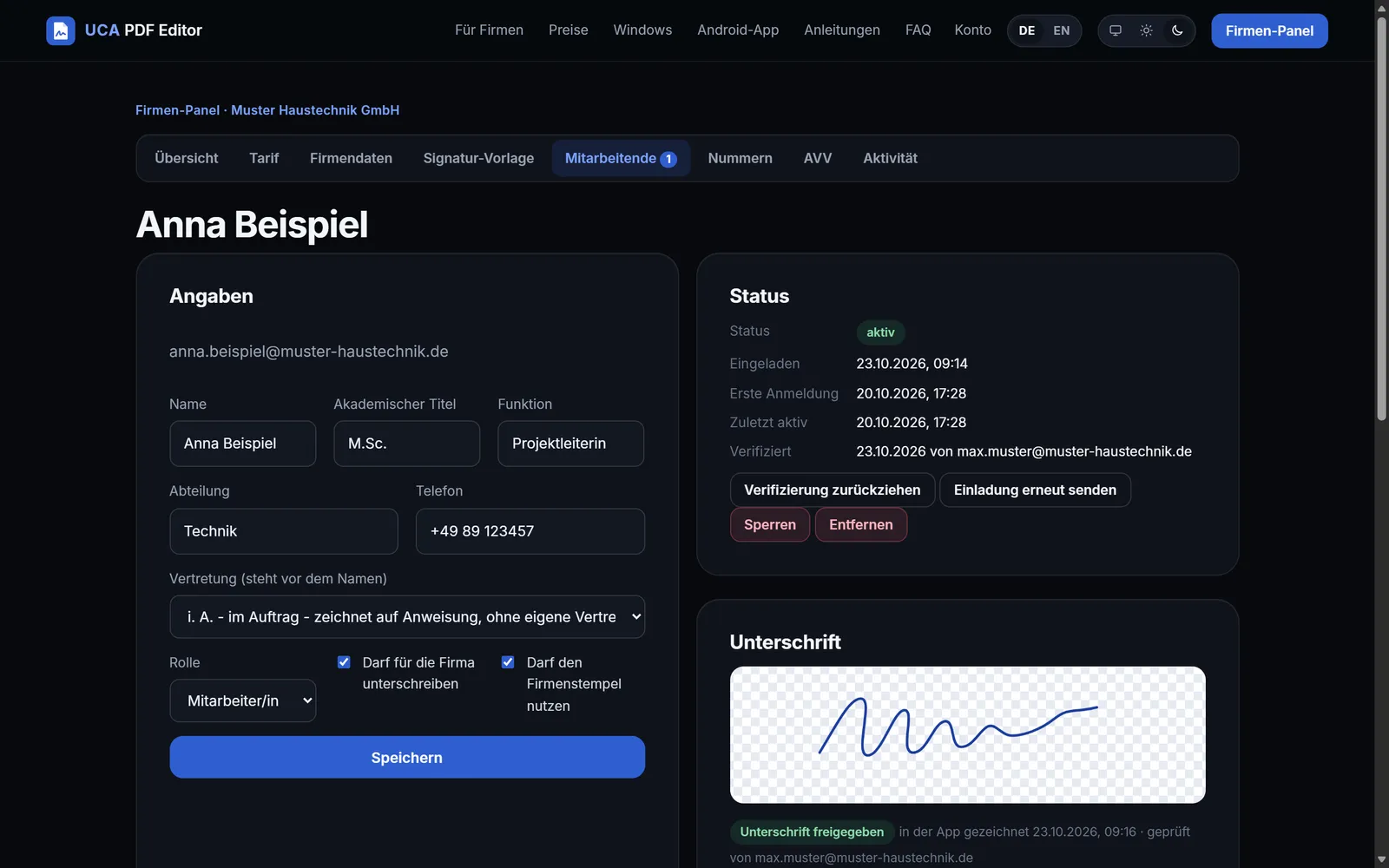This screenshot has height=868, width=1389.
Task: Click the signature image preview
Action: (x=968, y=735)
